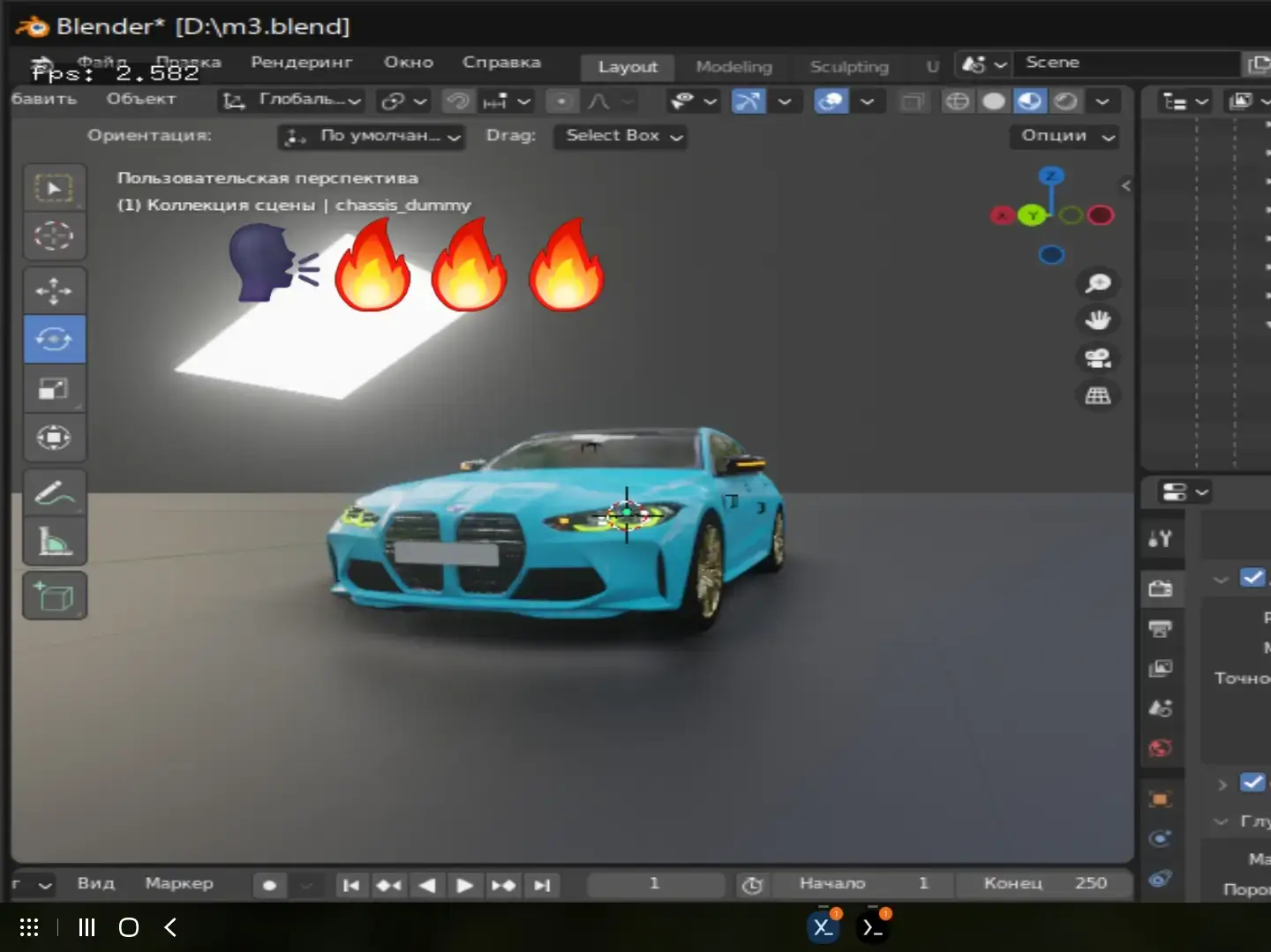
Task: Toggle snapping magnet button
Action: click(457, 101)
